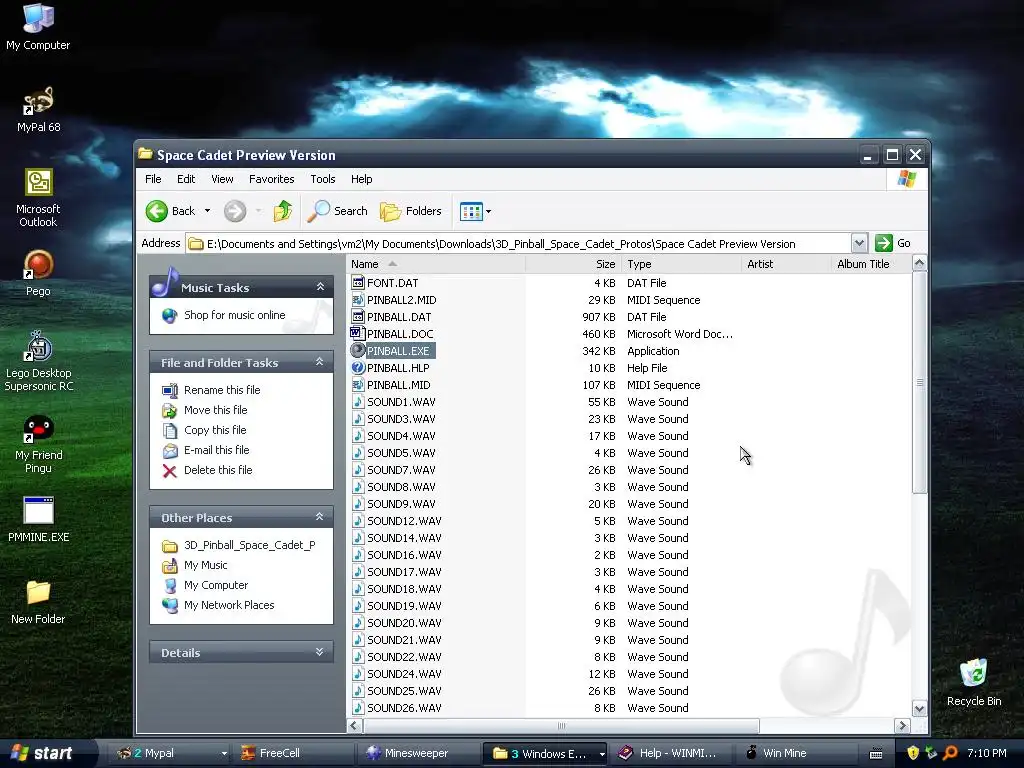Open the Edit menu

(x=185, y=179)
